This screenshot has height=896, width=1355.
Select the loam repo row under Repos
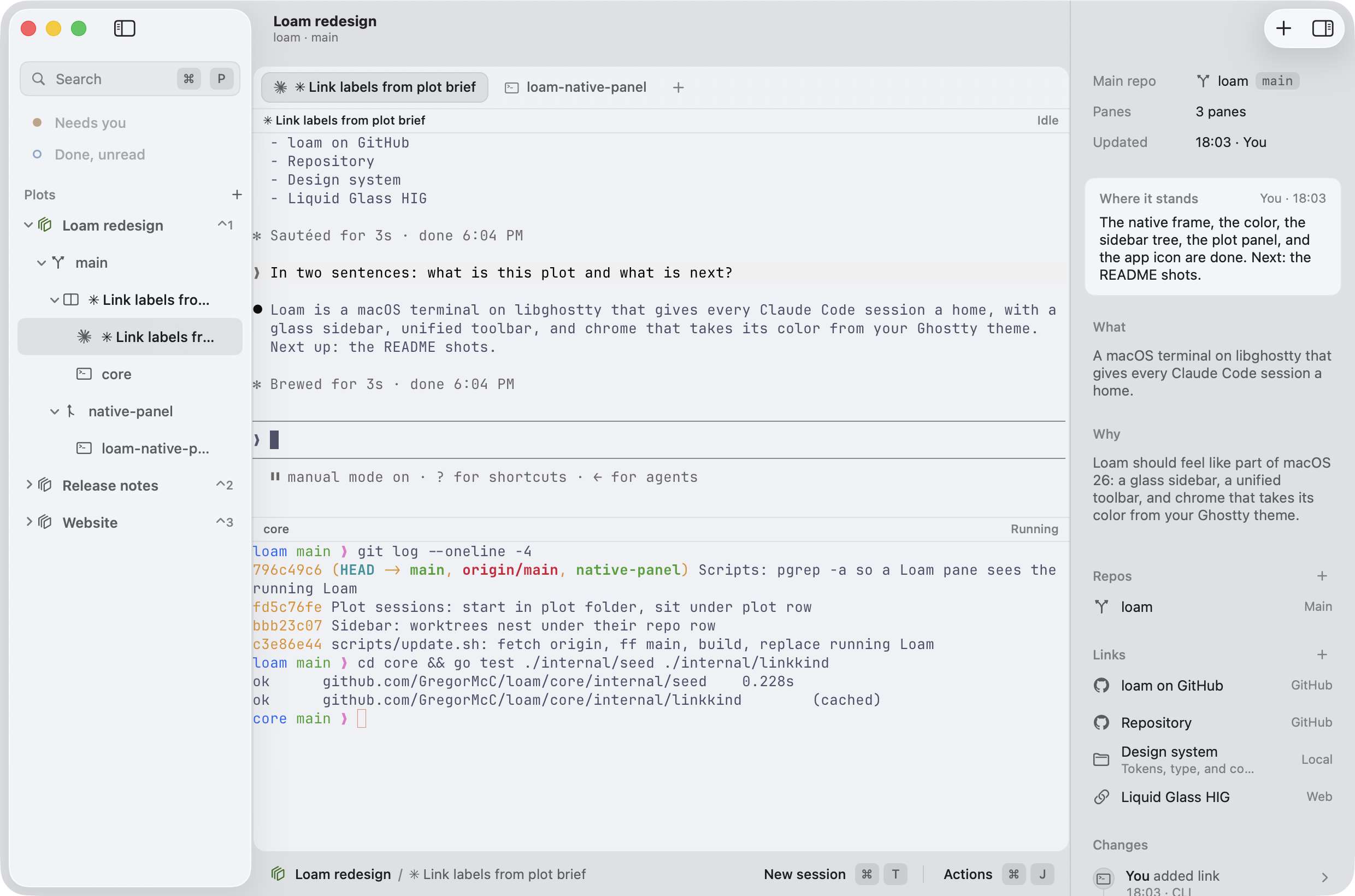(1212, 607)
